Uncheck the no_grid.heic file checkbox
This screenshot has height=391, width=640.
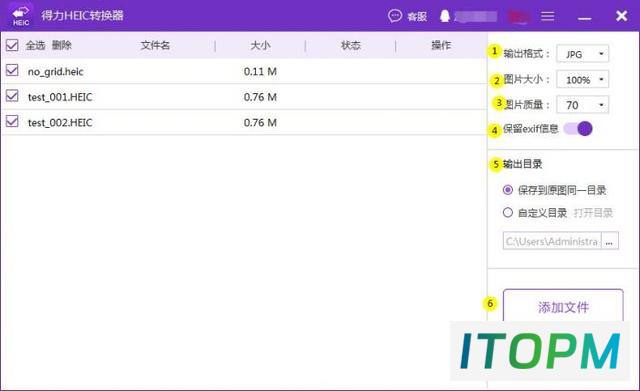(12, 71)
